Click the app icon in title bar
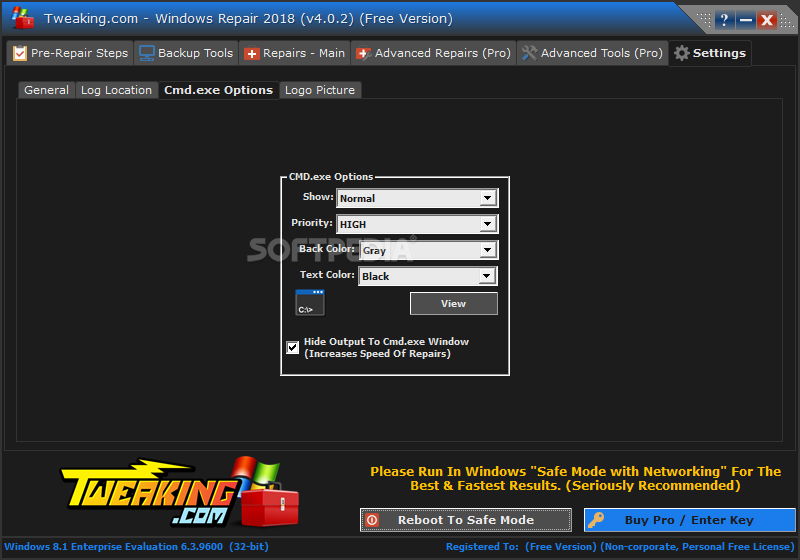Viewport: 800px width, 560px height. [x=23, y=18]
